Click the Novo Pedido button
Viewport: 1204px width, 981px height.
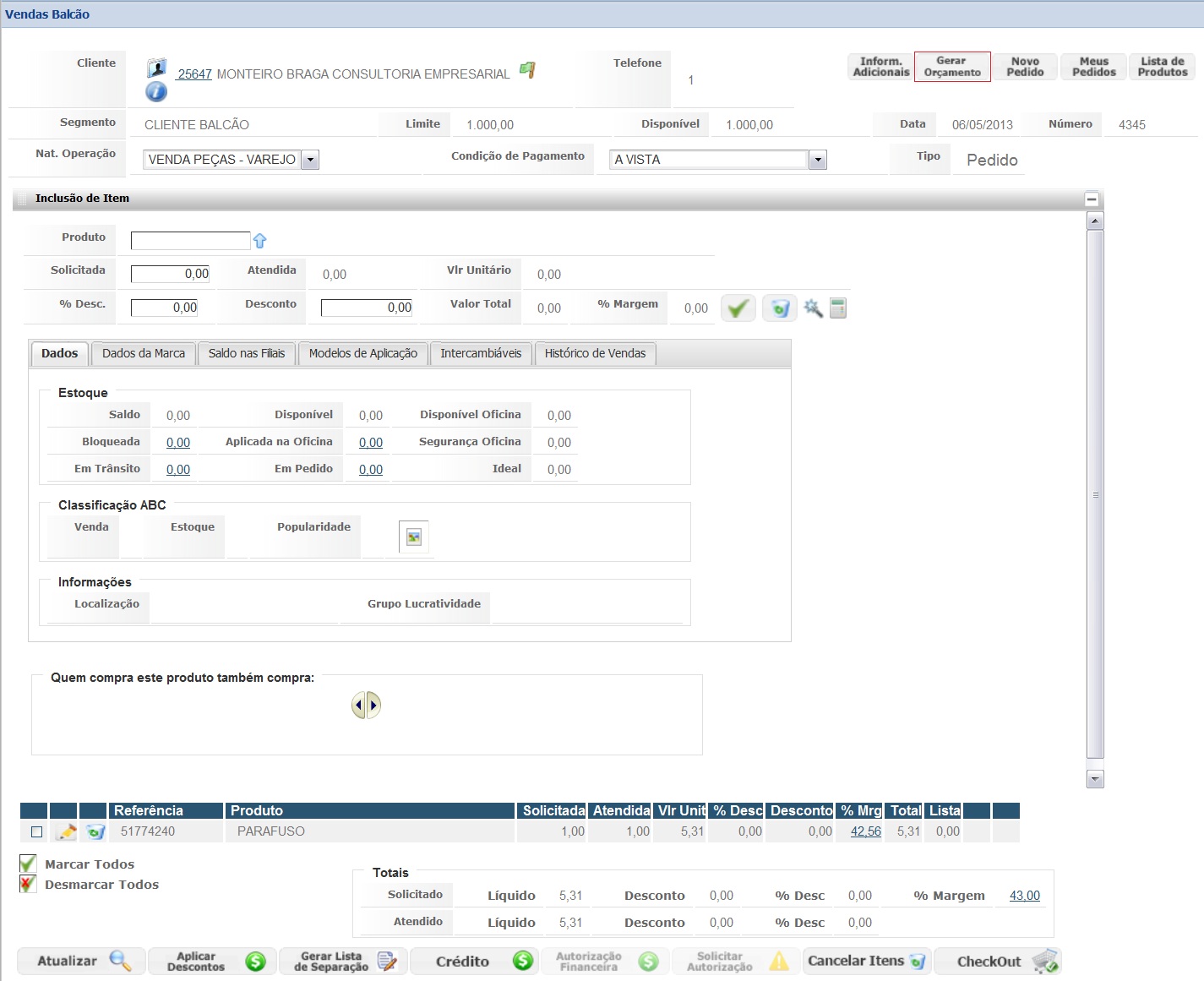[1025, 67]
